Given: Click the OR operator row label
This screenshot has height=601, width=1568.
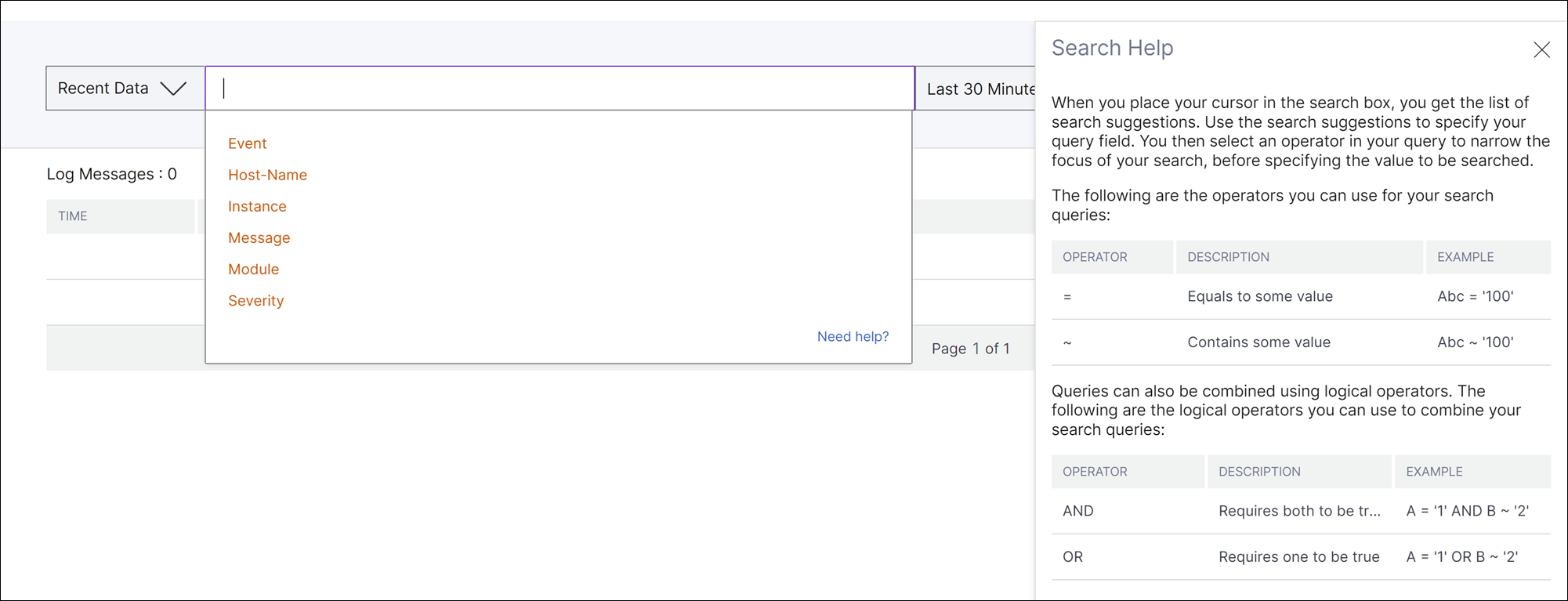Looking at the screenshot, I should pyautogui.click(x=1073, y=556).
